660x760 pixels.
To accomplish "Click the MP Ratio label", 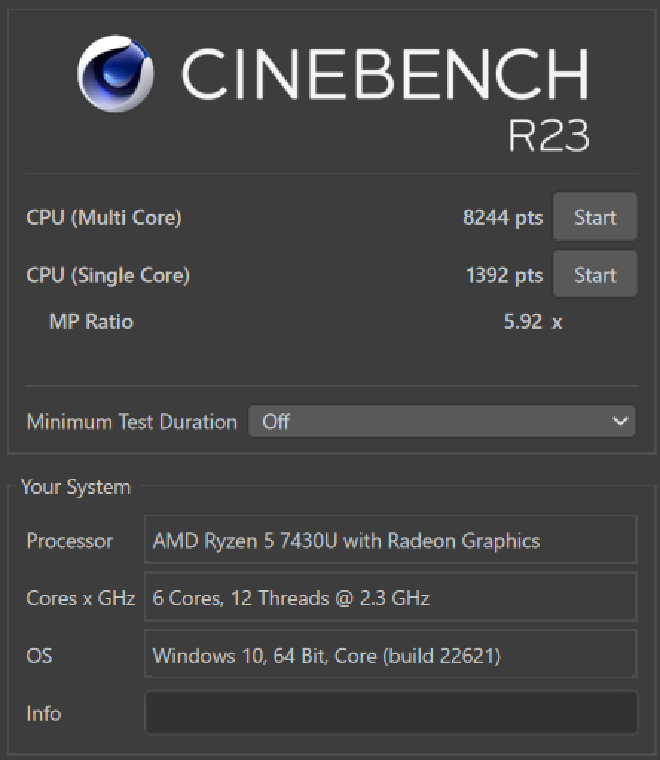I will click(91, 322).
